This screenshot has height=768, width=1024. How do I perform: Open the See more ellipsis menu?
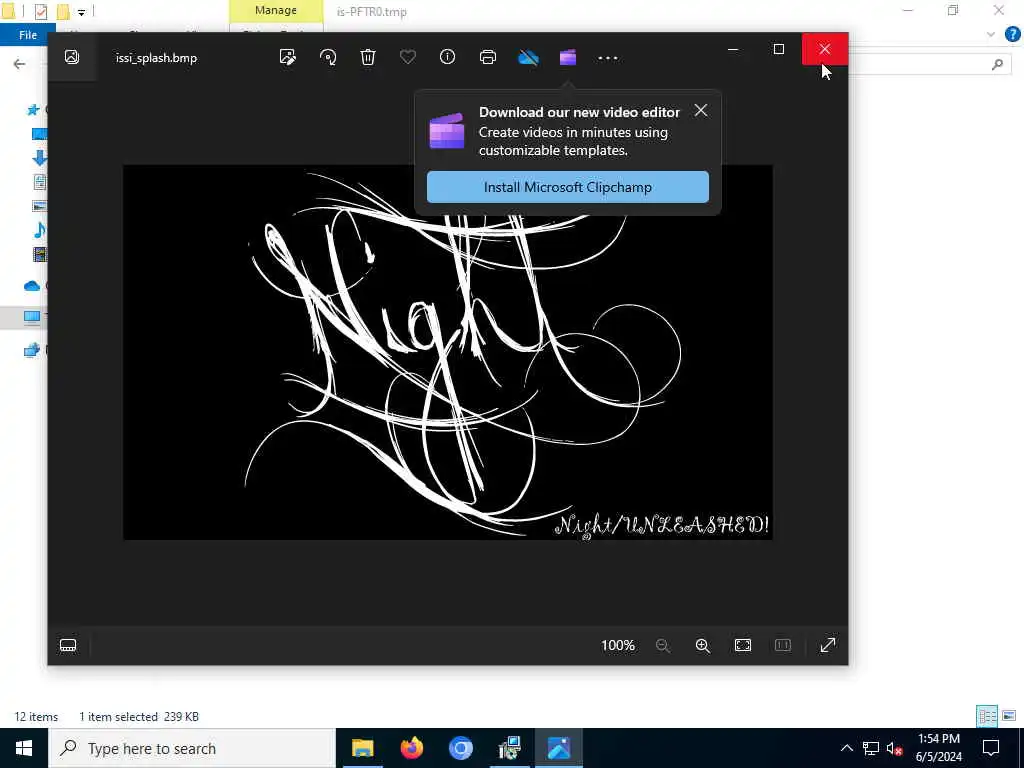click(607, 58)
